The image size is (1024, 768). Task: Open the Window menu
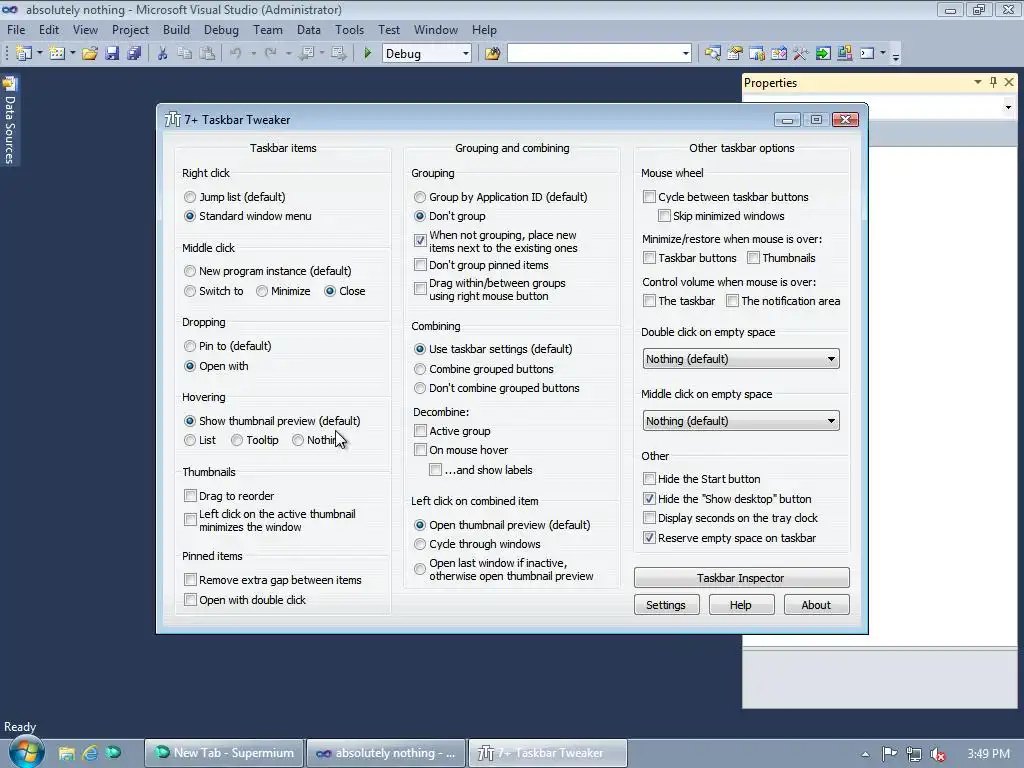pos(436,30)
